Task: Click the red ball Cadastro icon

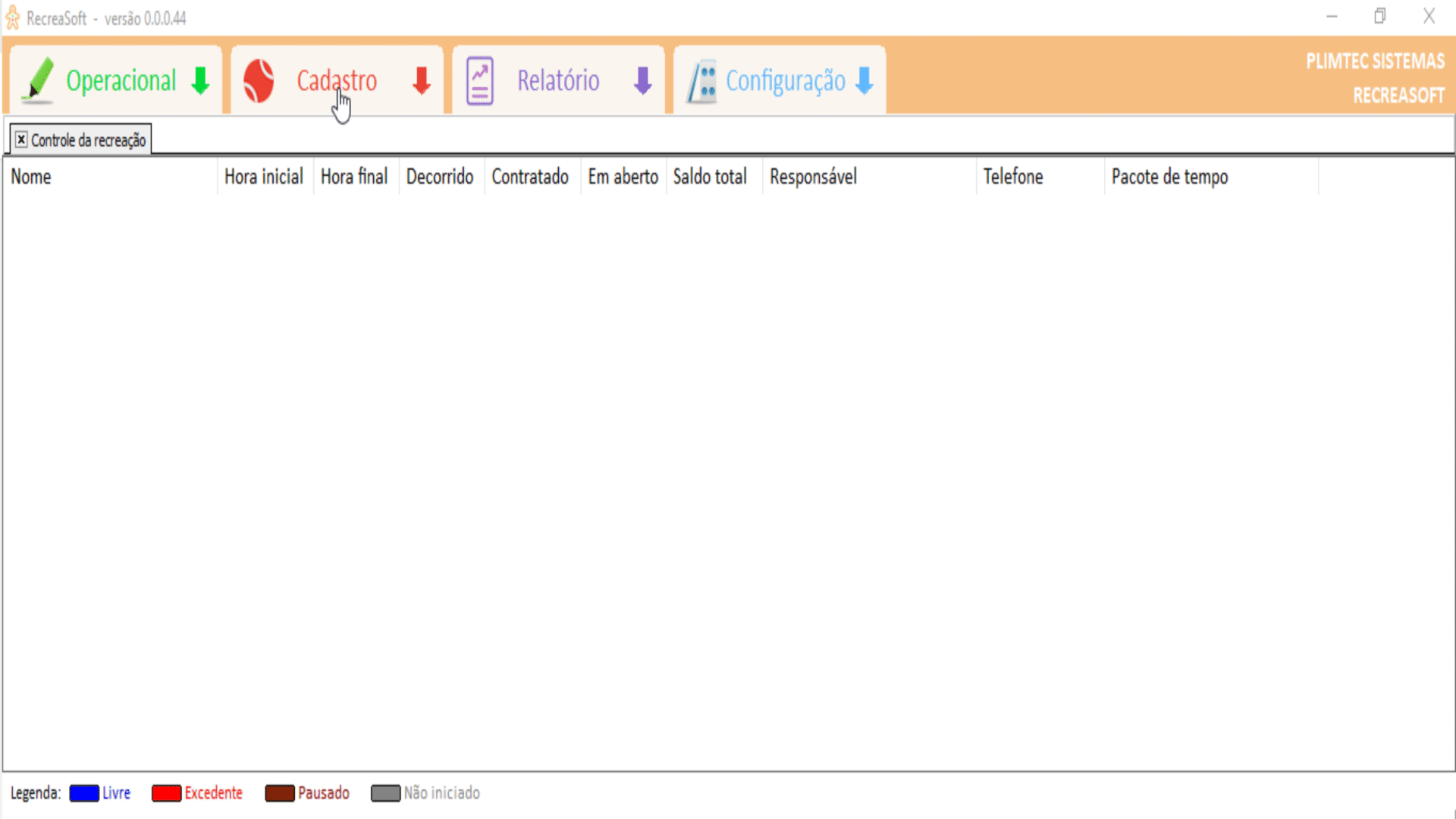Action: (x=259, y=81)
